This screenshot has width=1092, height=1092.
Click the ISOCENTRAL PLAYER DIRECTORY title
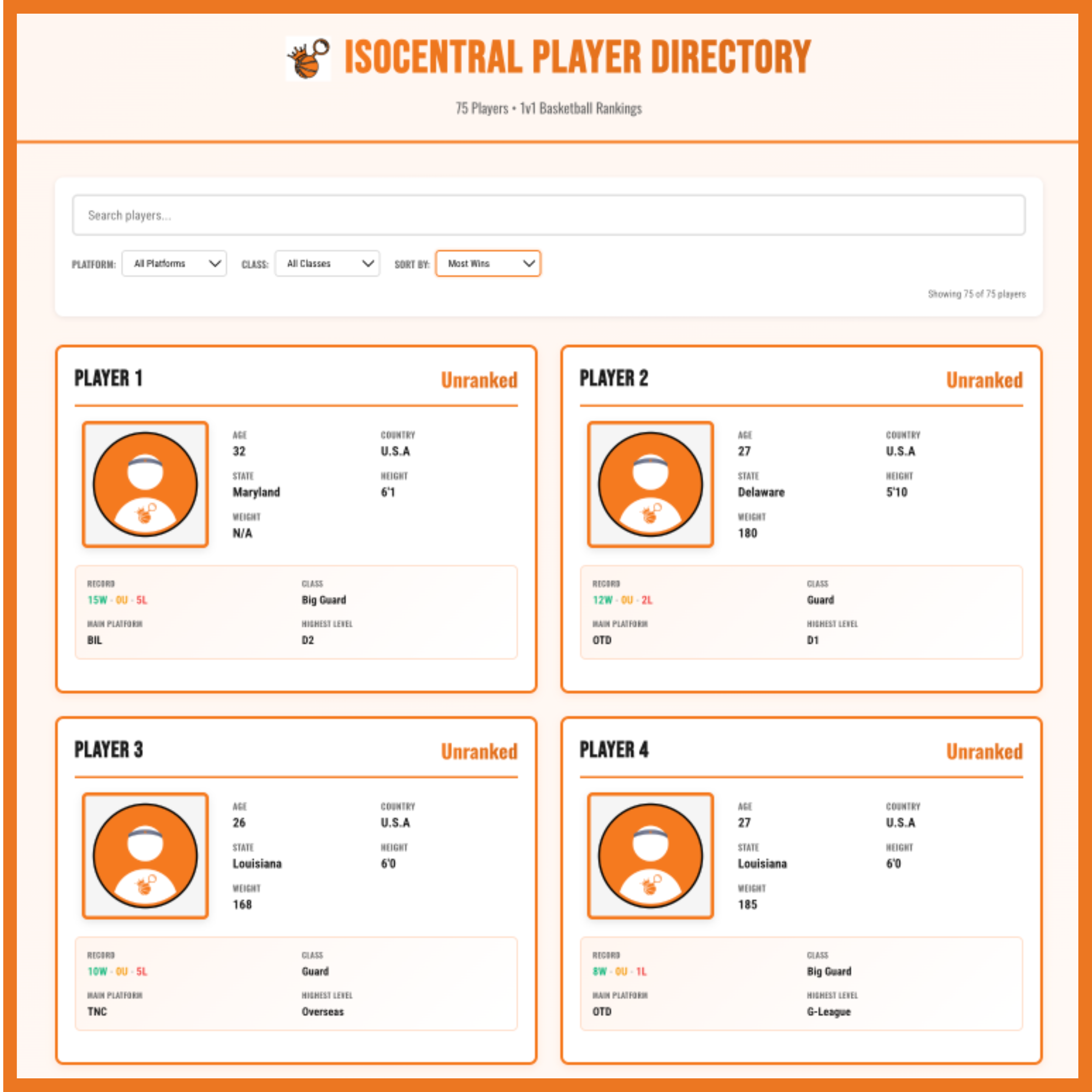pyautogui.click(x=577, y=57)
